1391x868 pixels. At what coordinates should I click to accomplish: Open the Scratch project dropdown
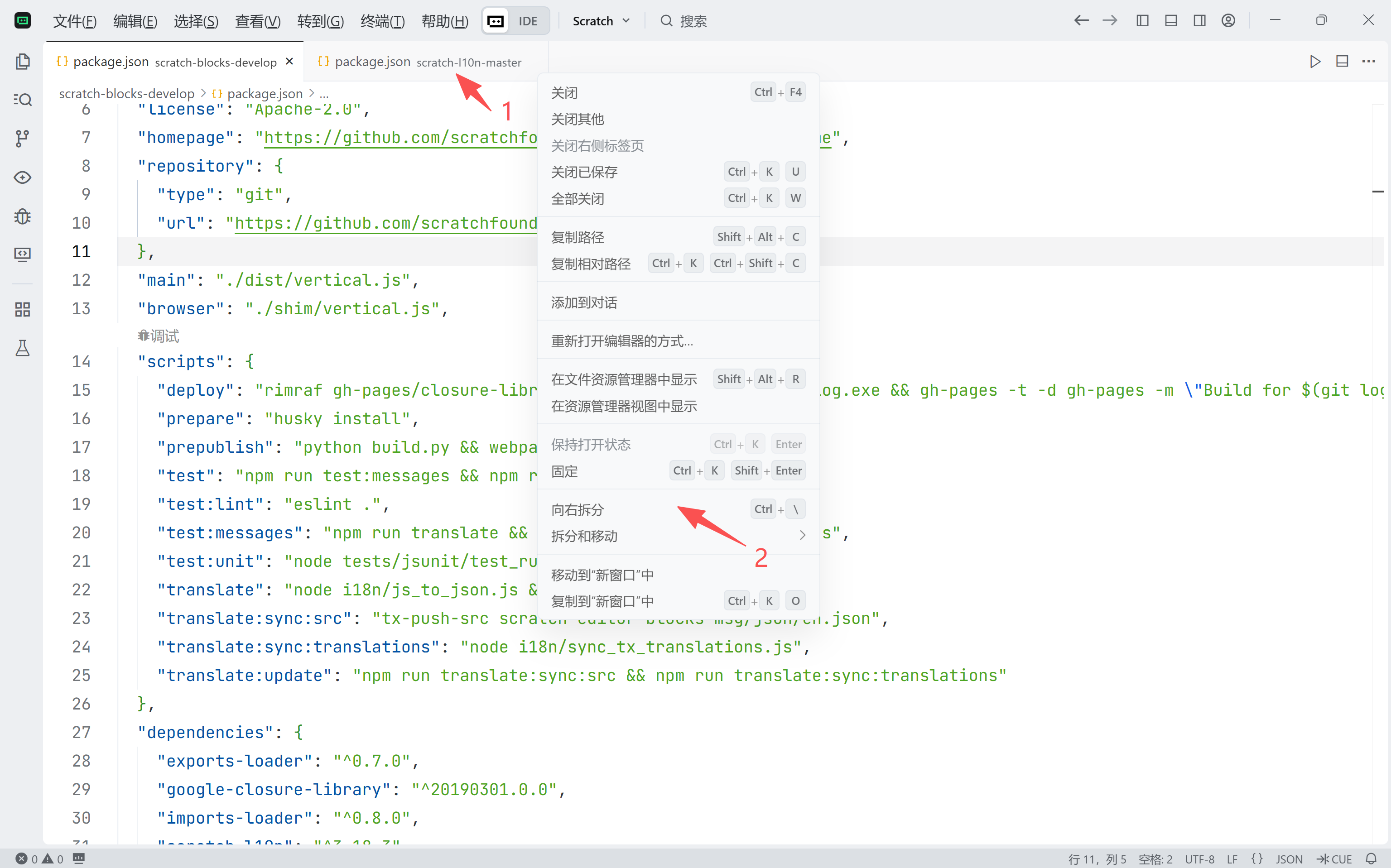point(601,21)
